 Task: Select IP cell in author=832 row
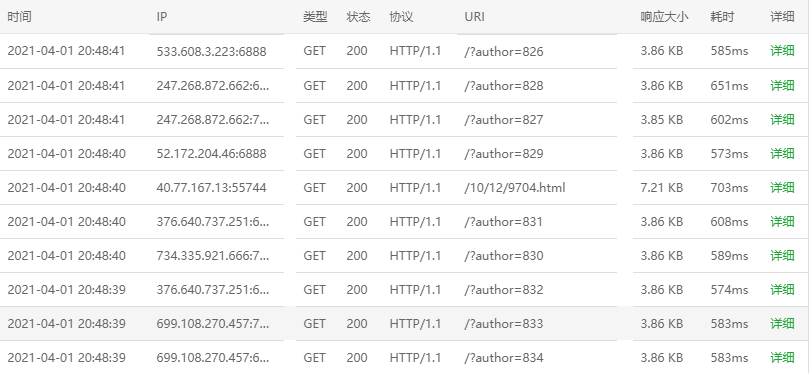click(213, 289)
